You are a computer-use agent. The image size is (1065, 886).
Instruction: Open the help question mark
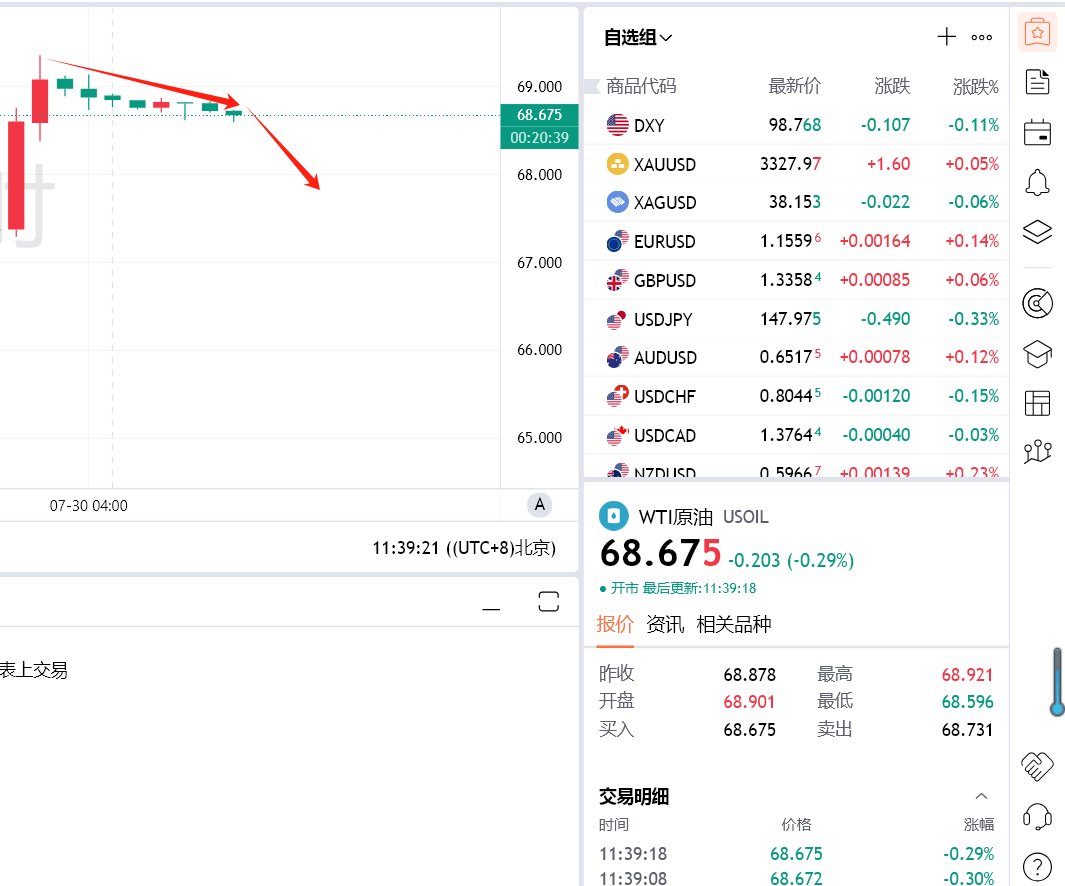[x=1037, y=867]
